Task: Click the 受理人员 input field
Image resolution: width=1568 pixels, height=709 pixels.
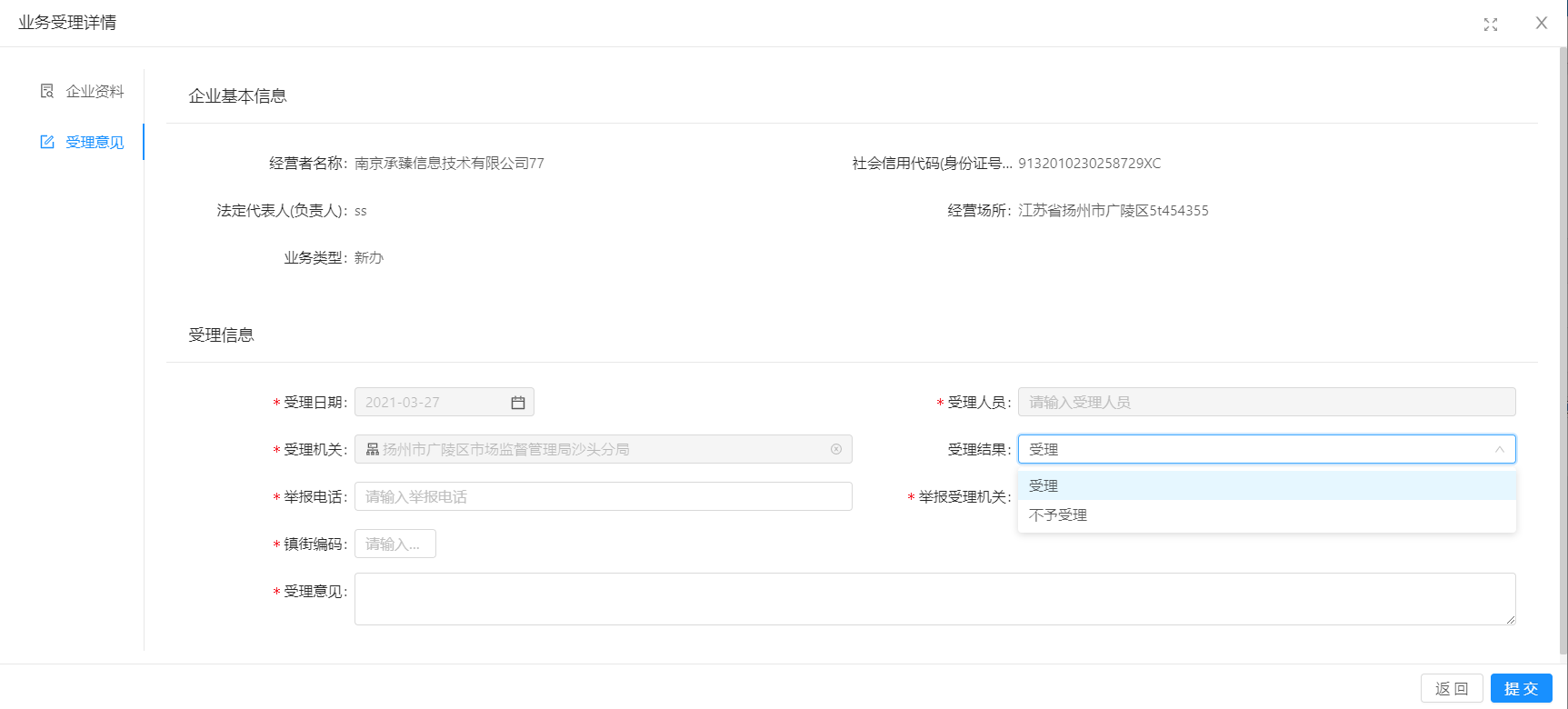Action: click(1266, 402)
